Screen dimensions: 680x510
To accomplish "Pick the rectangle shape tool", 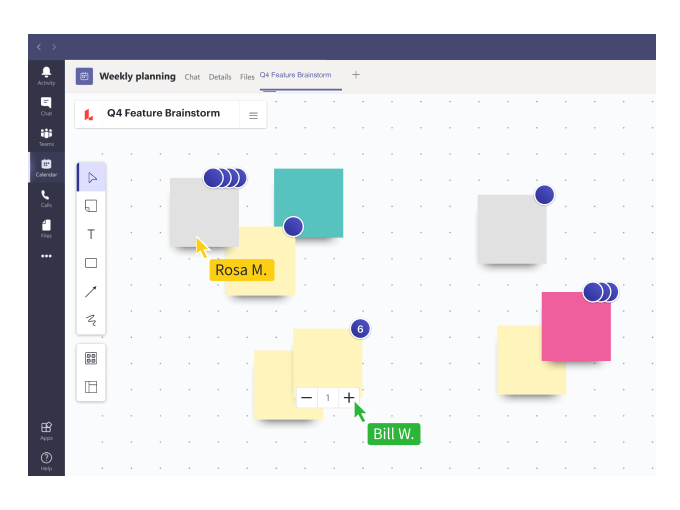I will (x=91, y=263).
